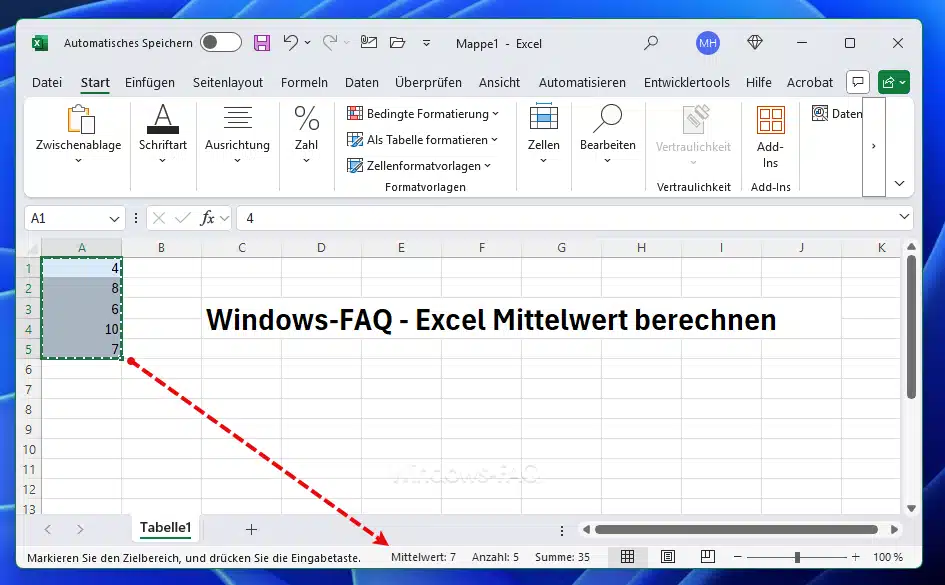Switch to page layout view in status bar
945x585 pixels.
click(x=668, y=557)
